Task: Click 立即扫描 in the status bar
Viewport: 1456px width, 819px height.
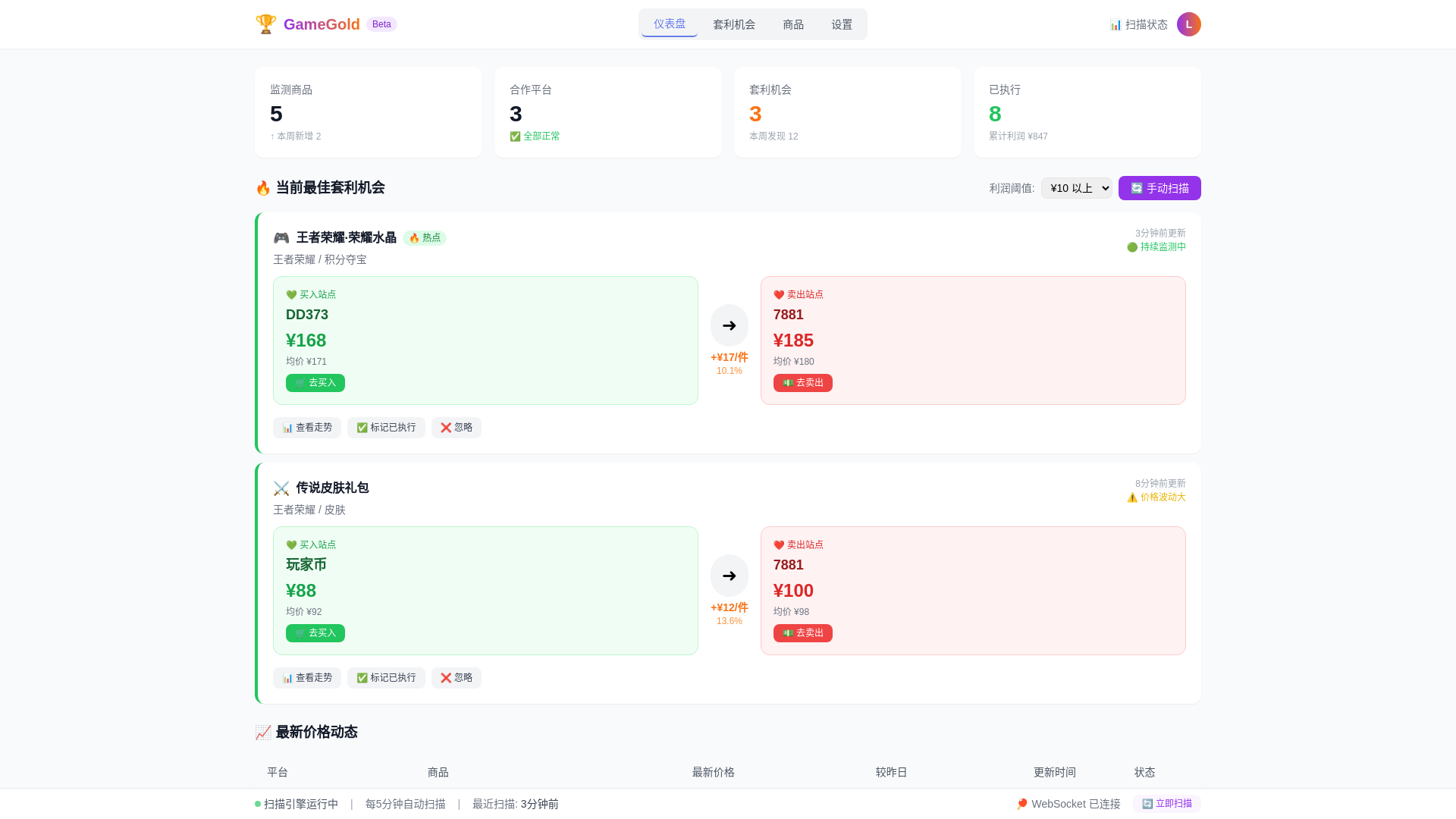Action: point(1166,804)
